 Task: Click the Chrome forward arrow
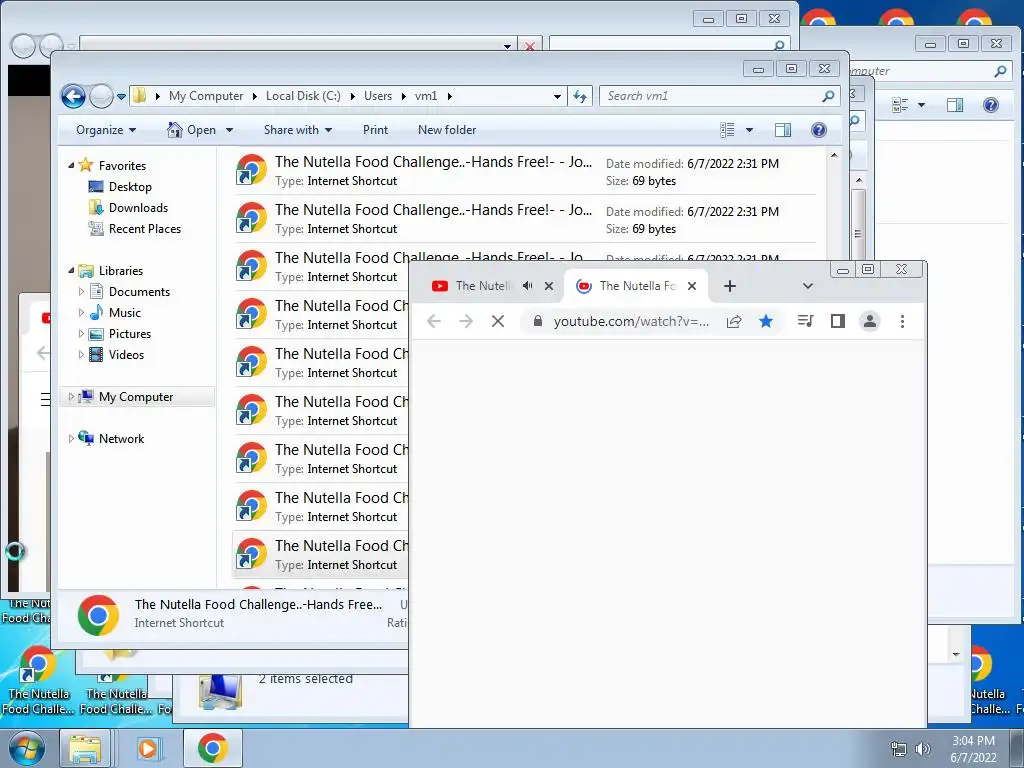[466, 321]
